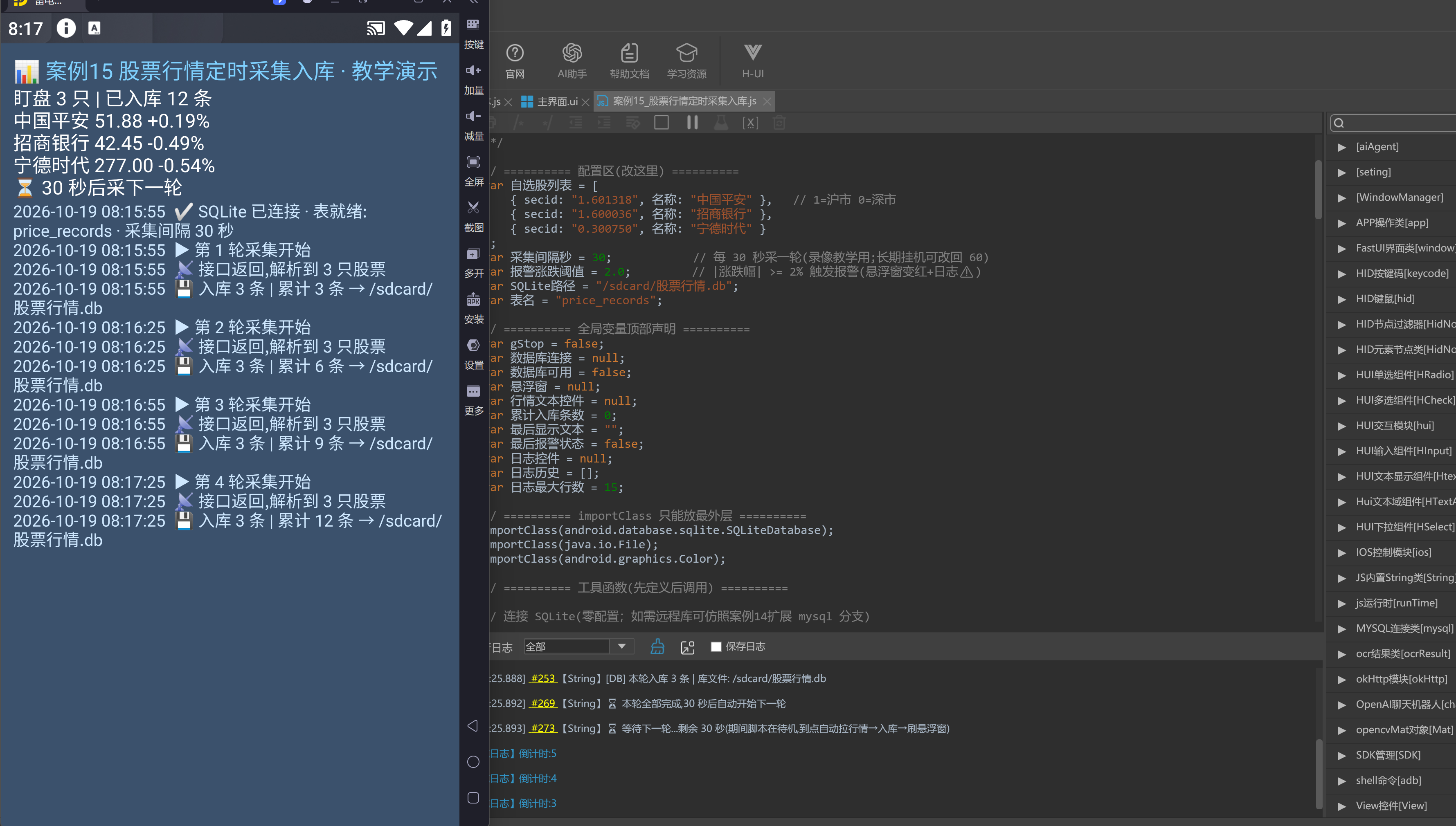Open the 更多 more options
This screenshot has width=1456, height=826.
coord(473,400)
